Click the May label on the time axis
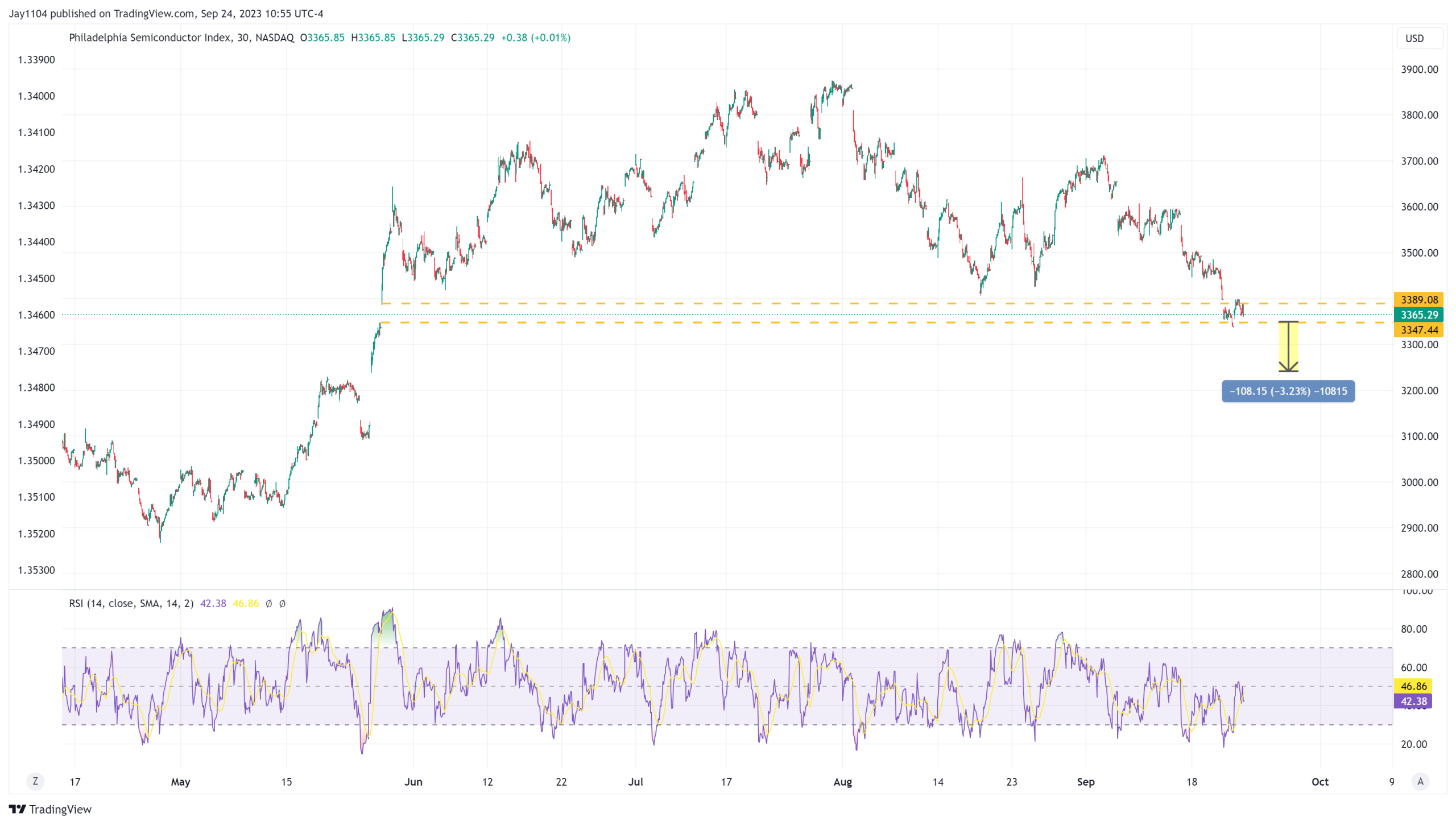 tap(180, 782)
